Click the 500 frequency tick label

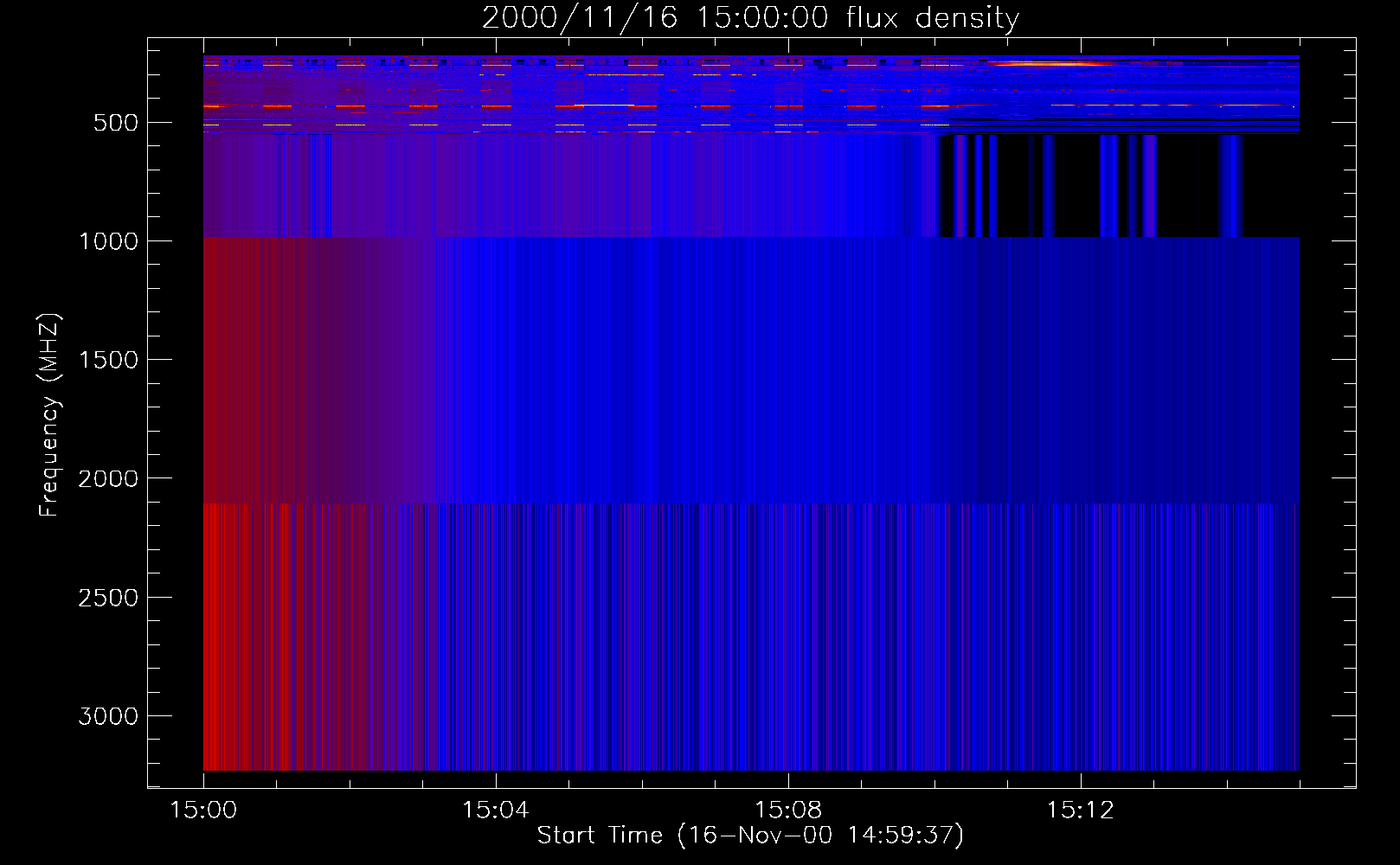[116, 123]
